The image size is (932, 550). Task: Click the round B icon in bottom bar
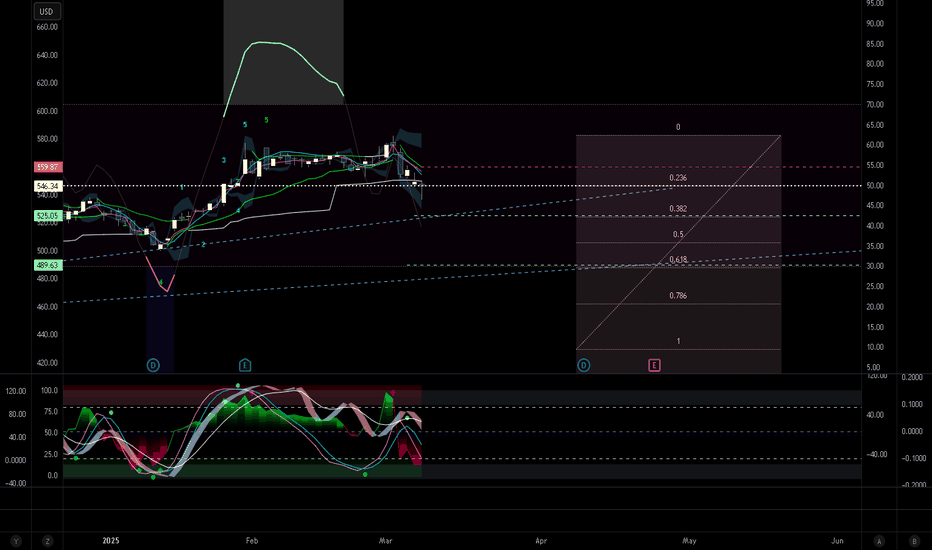coord(914,541)
